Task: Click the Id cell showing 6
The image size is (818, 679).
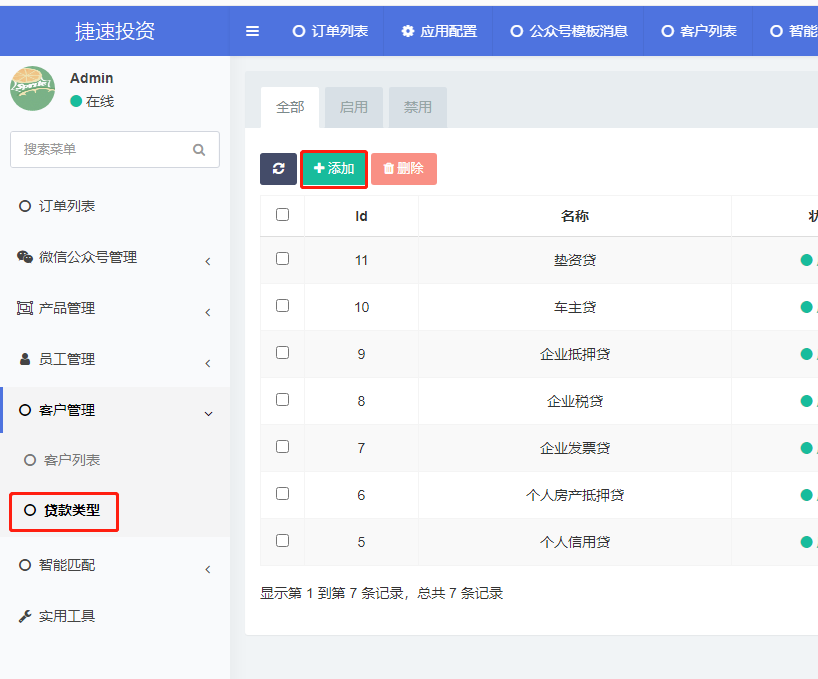Action: 361,495
